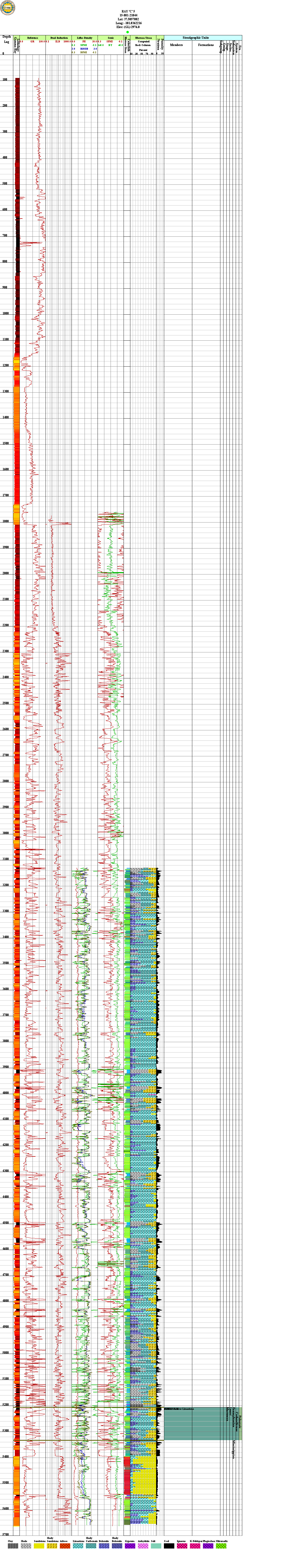Click the "Long: -101.0362216" line

(x=129, y=23)
